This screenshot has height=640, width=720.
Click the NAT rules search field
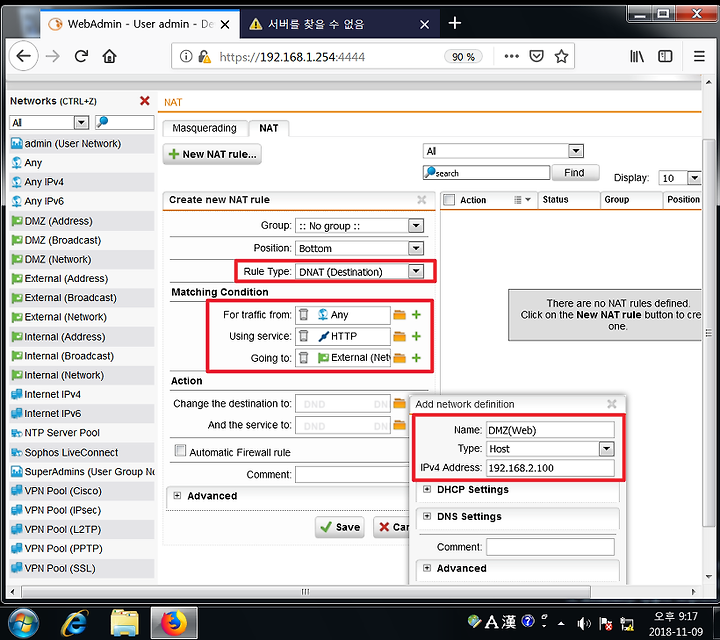click(x=486, y=173)
